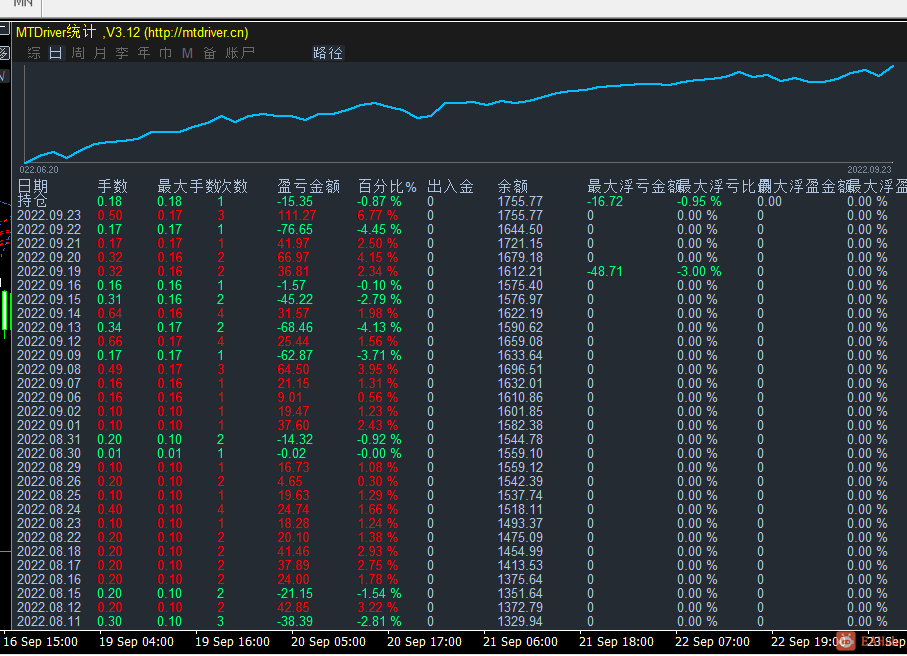Click time axis label 19 Sep 04:00

tap(137, 642)
